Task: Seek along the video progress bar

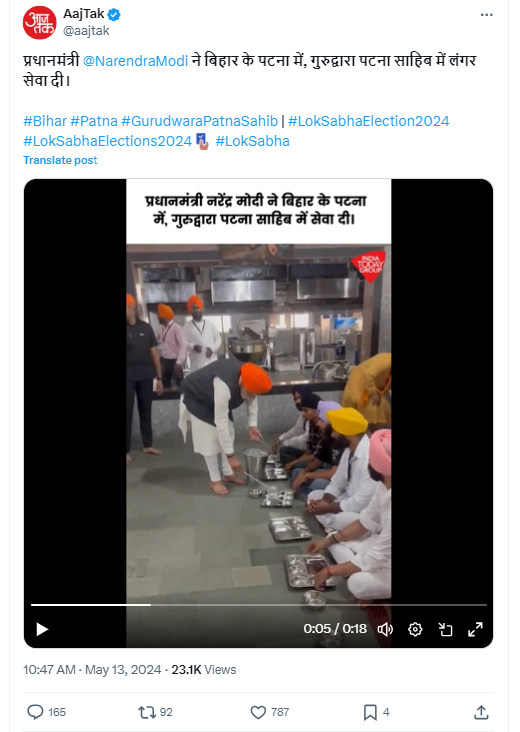Action: 259,605
